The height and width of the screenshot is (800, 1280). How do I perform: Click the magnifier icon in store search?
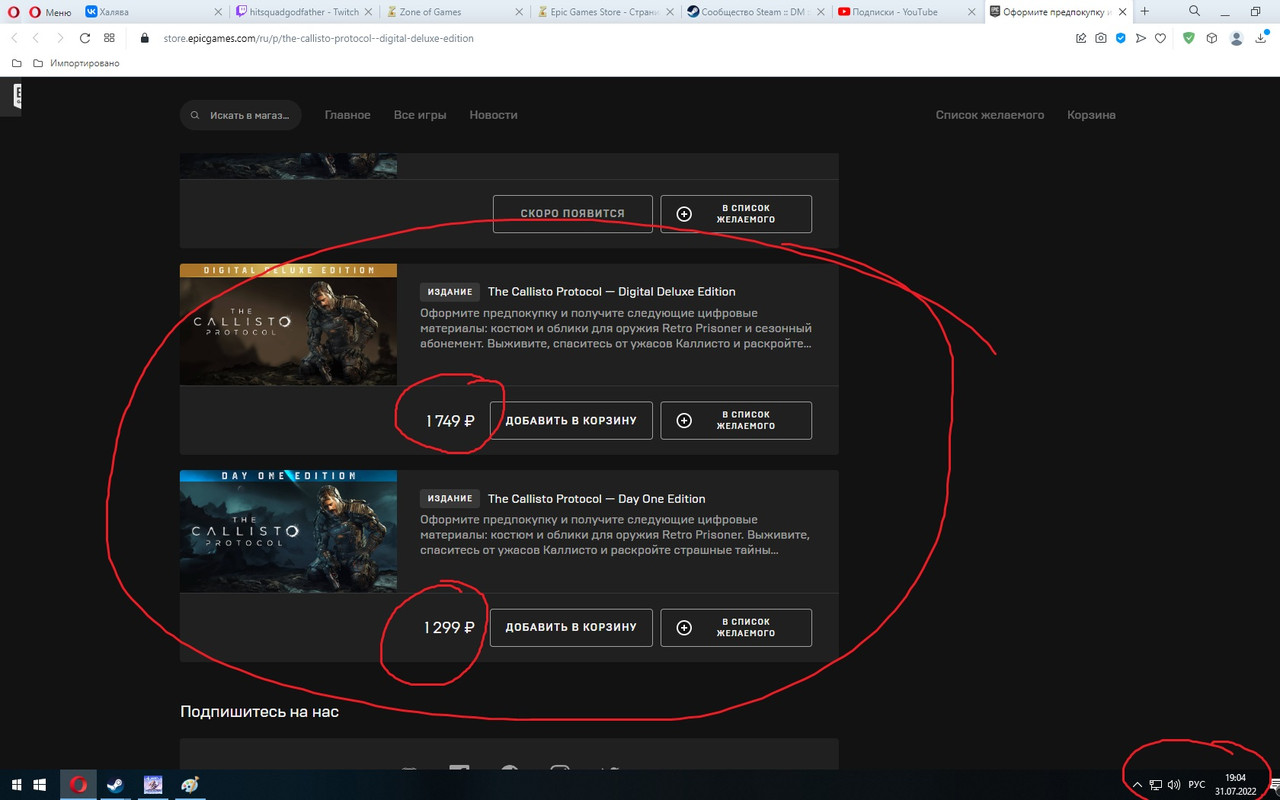196,115
